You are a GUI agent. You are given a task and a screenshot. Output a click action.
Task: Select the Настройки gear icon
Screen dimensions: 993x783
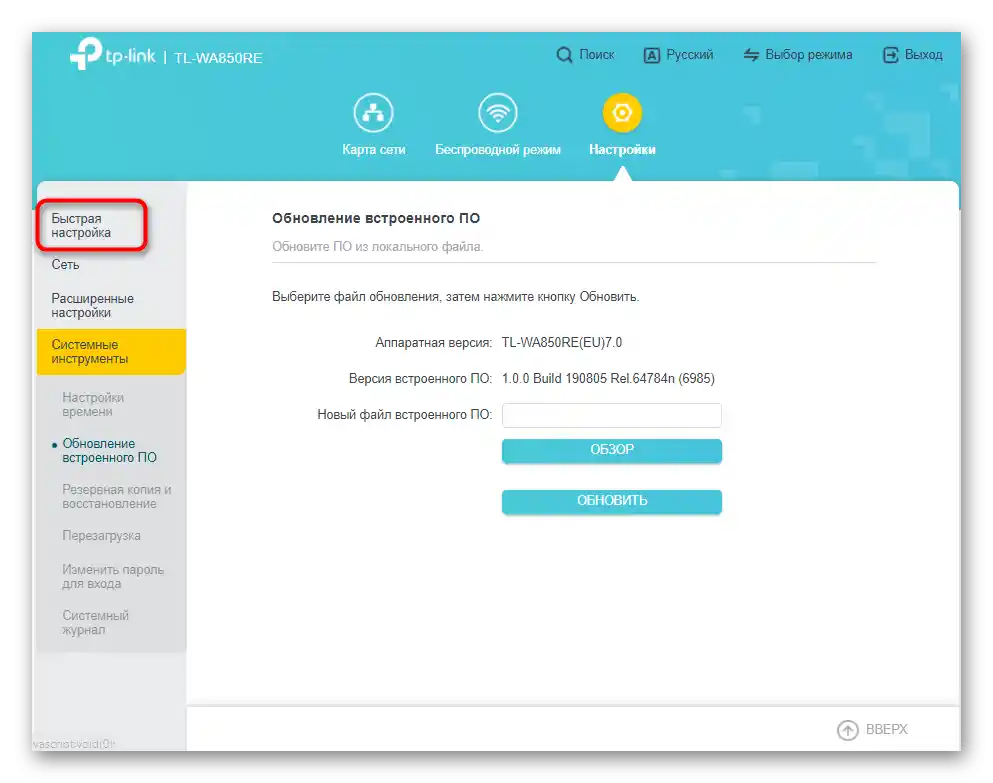[622, 113]
